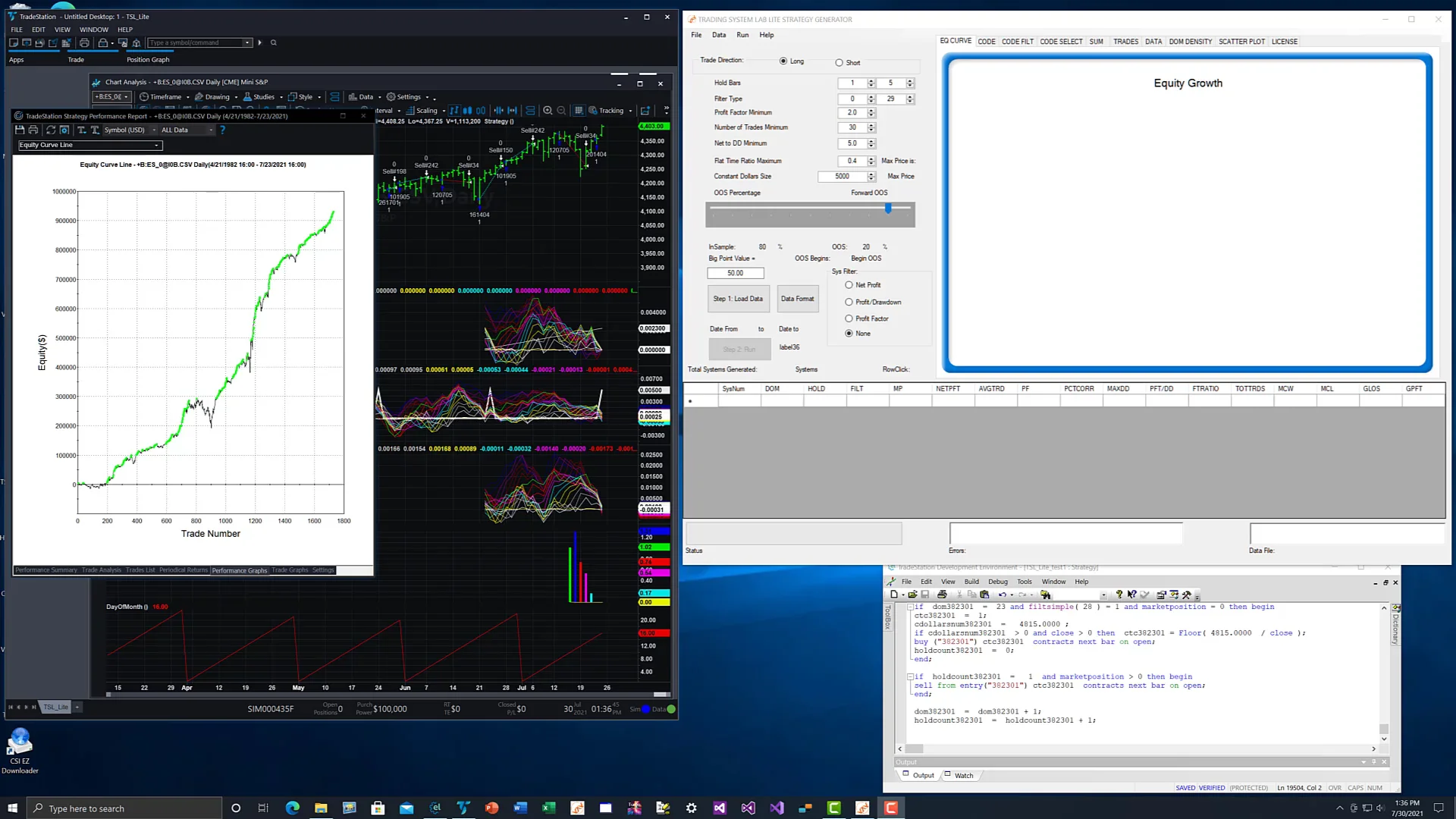
Task: Click the save icon in Performance Report
Action: [20, 130]
